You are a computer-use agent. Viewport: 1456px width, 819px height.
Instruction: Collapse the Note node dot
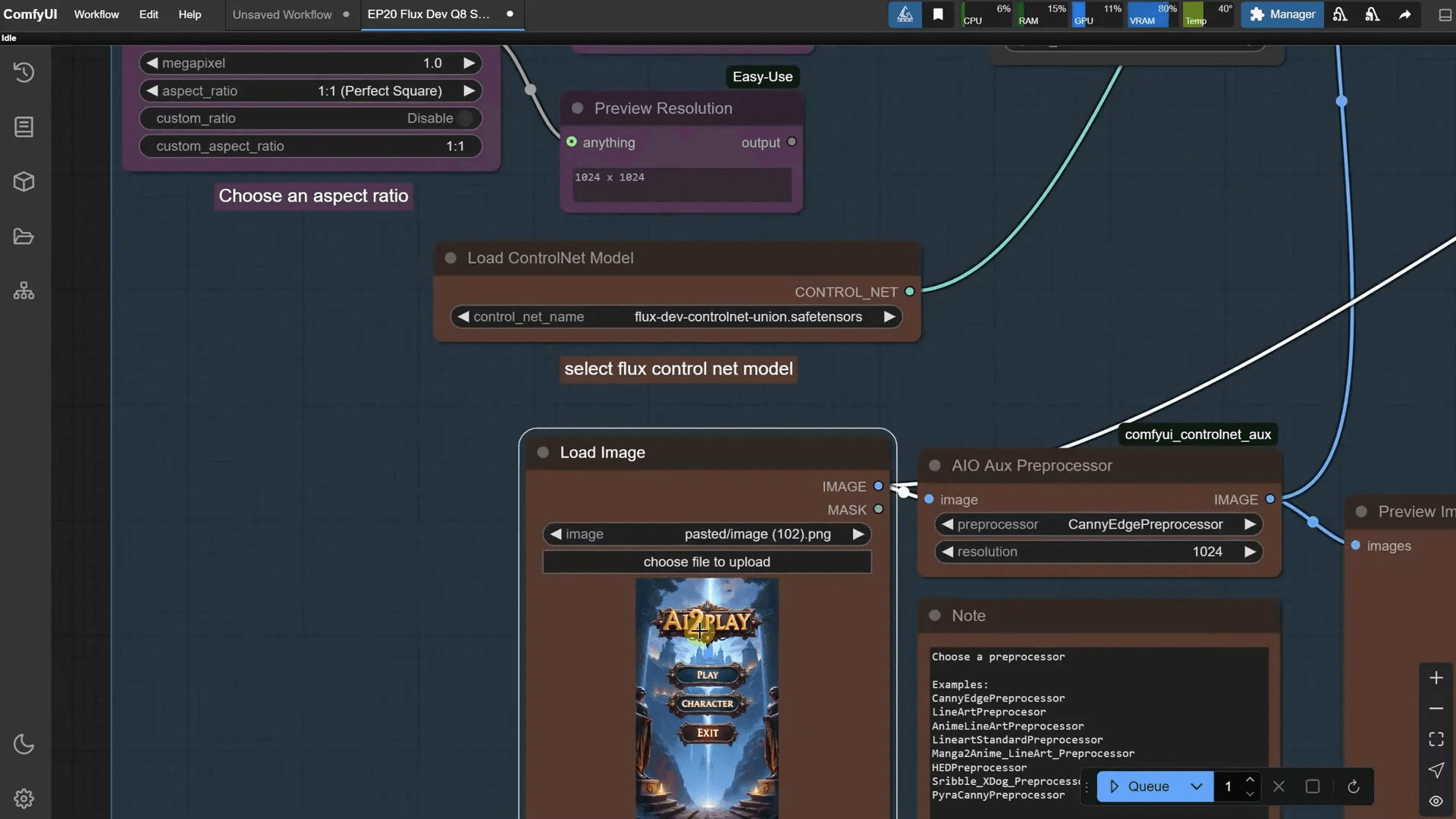pos(935,616)
